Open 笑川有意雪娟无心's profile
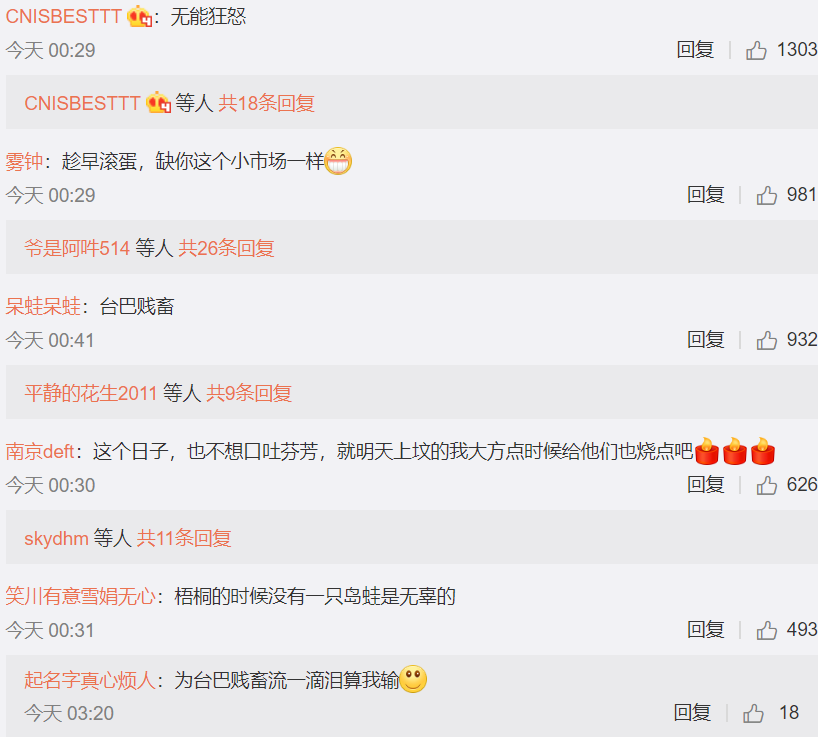818x737 pixels. tap(81, 597)
